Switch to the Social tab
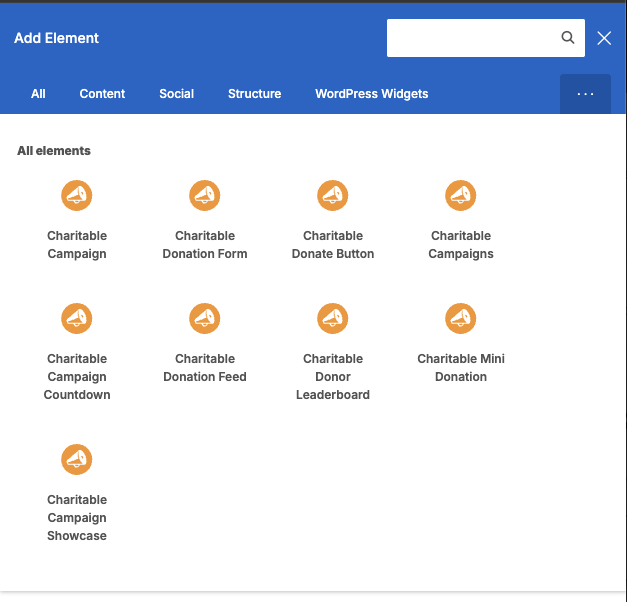 [176, 94]
